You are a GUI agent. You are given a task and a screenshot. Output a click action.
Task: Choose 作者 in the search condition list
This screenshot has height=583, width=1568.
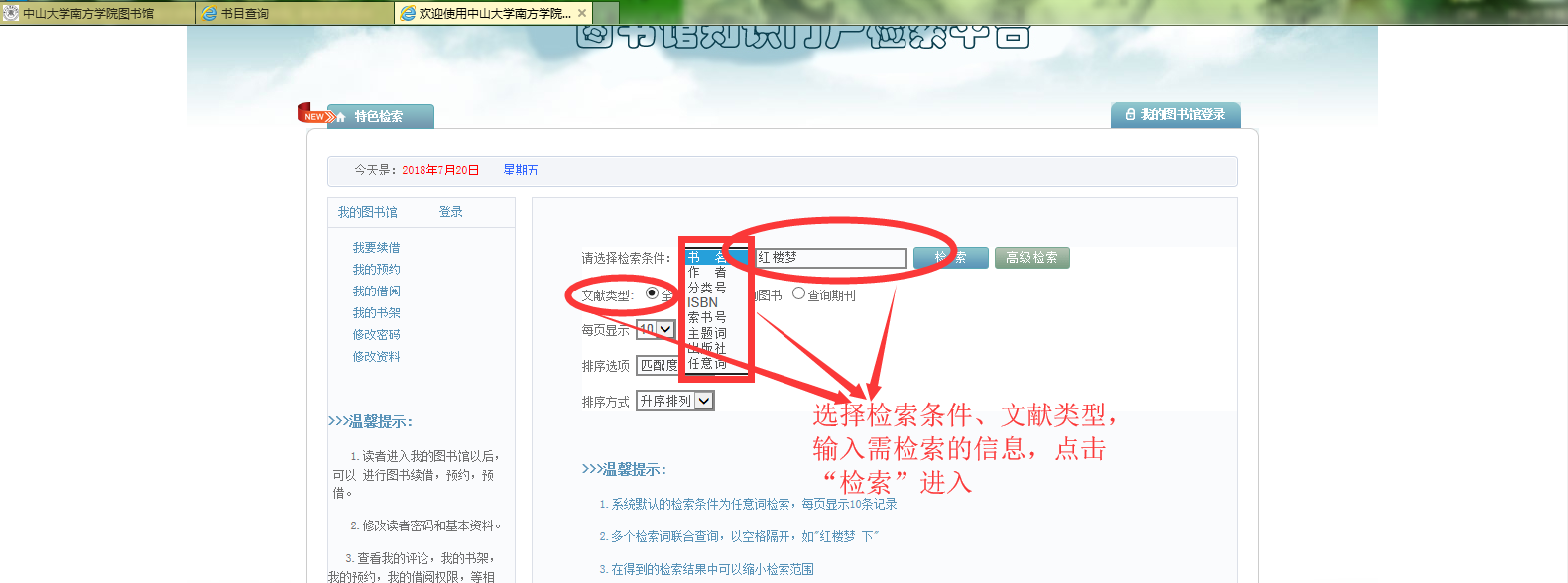(x=707, y=272)
